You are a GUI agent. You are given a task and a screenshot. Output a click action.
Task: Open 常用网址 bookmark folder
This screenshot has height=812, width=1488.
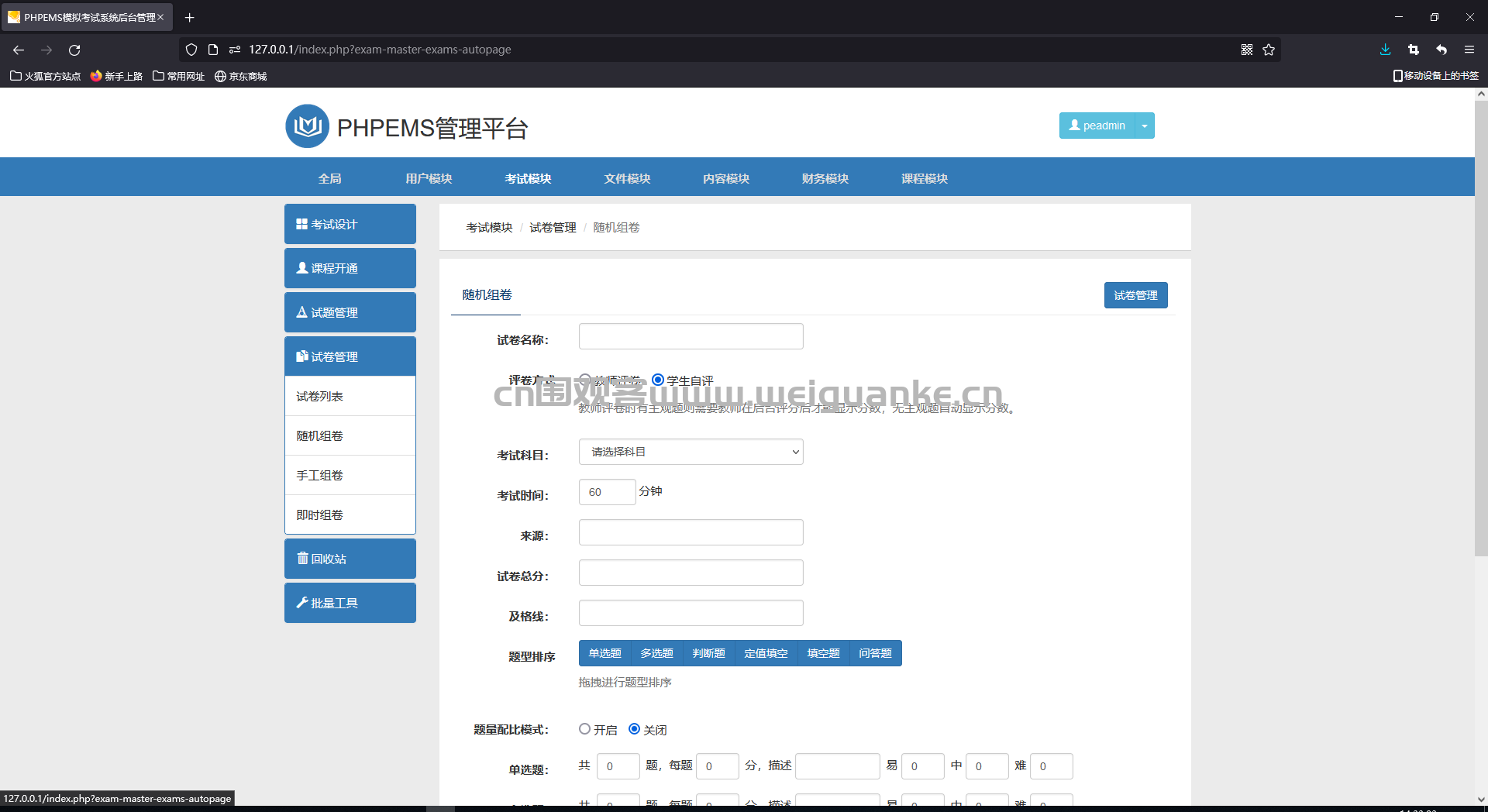point(179,76)
